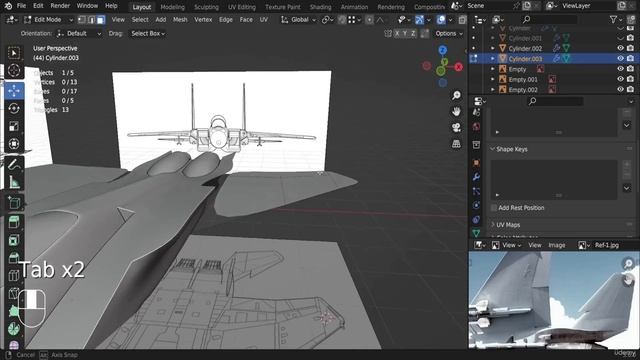Open the Mesh menu in viewport header
Image resolution: width=640 pixels, height=360 pixels.
pos(180,20)
